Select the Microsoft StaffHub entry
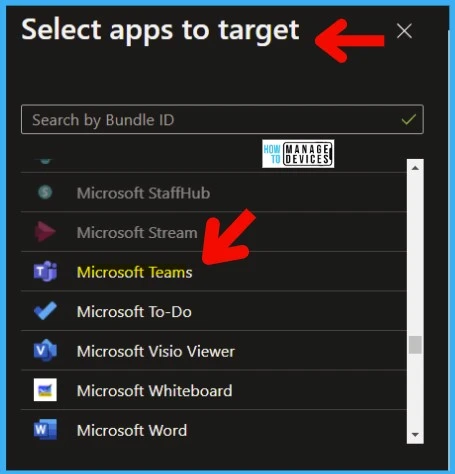Image resolution: width=455 pixels, height=474 pixels. (x=213, y=192)
